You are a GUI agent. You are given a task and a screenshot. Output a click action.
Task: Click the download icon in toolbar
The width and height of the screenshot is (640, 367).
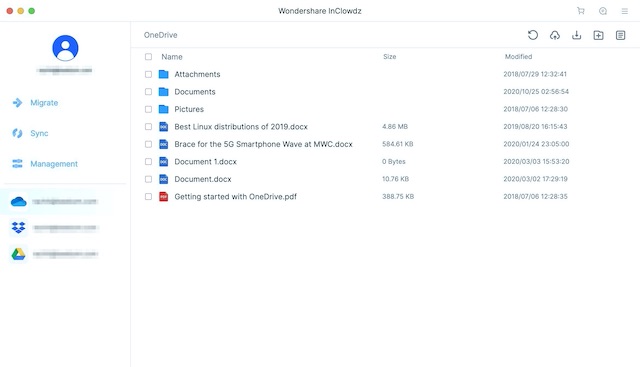click(x=576, y=35)
